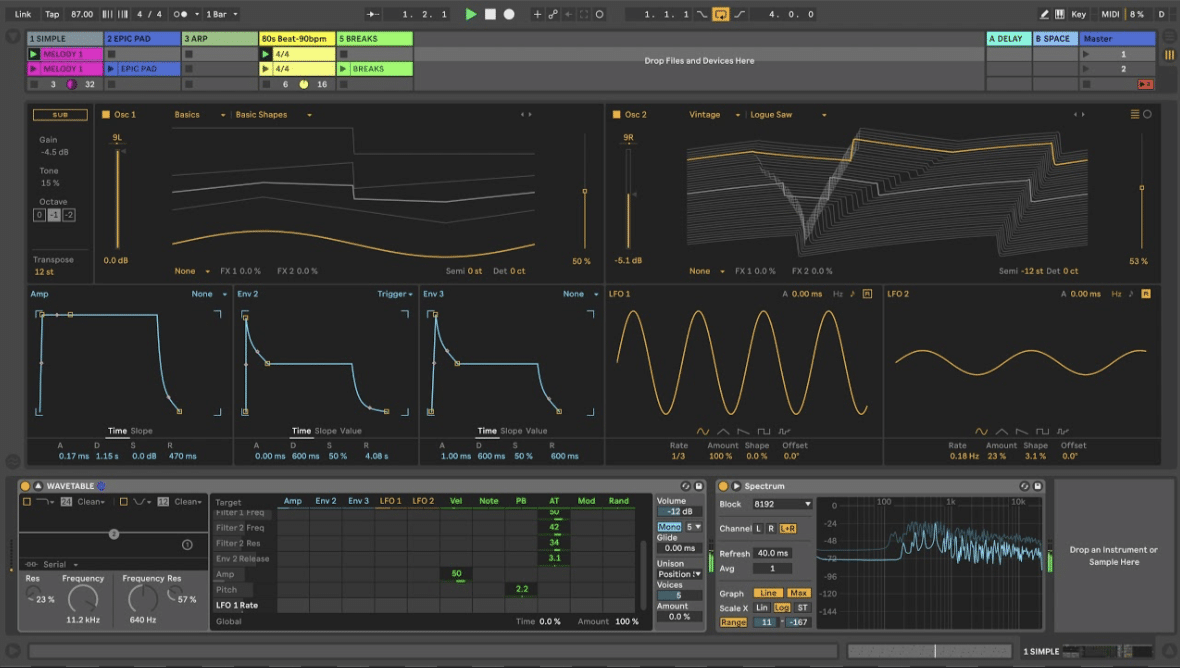1180x668 pixels.
Task: Toggle Filter 1 on/off square
Action: pyautogui.click(x=27, y=502)
